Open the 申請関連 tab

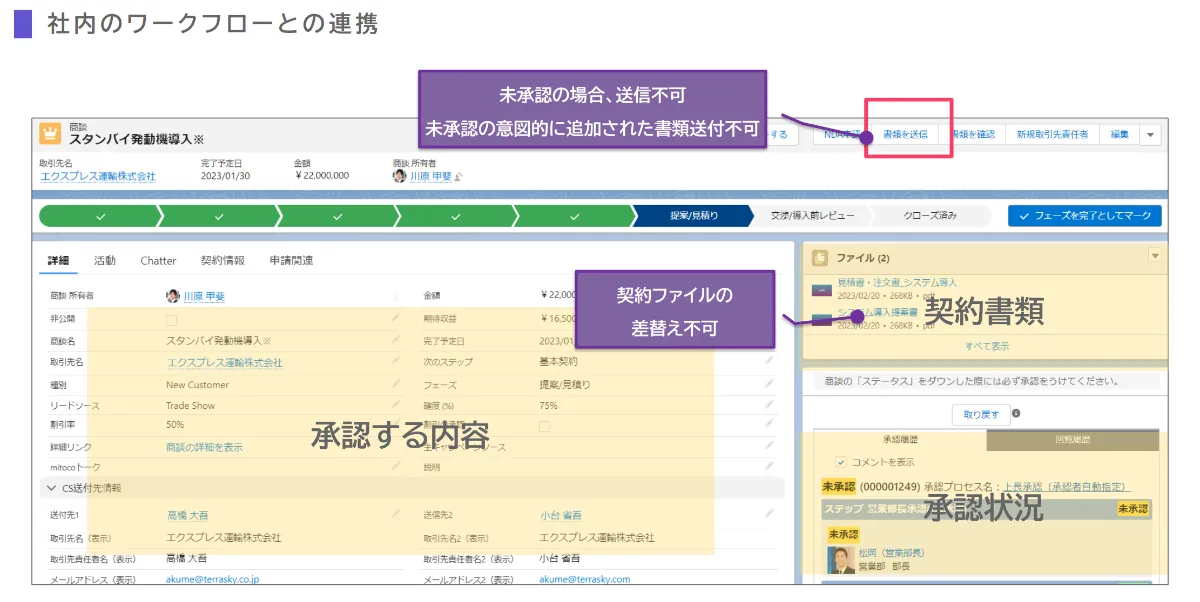point(291,260)
